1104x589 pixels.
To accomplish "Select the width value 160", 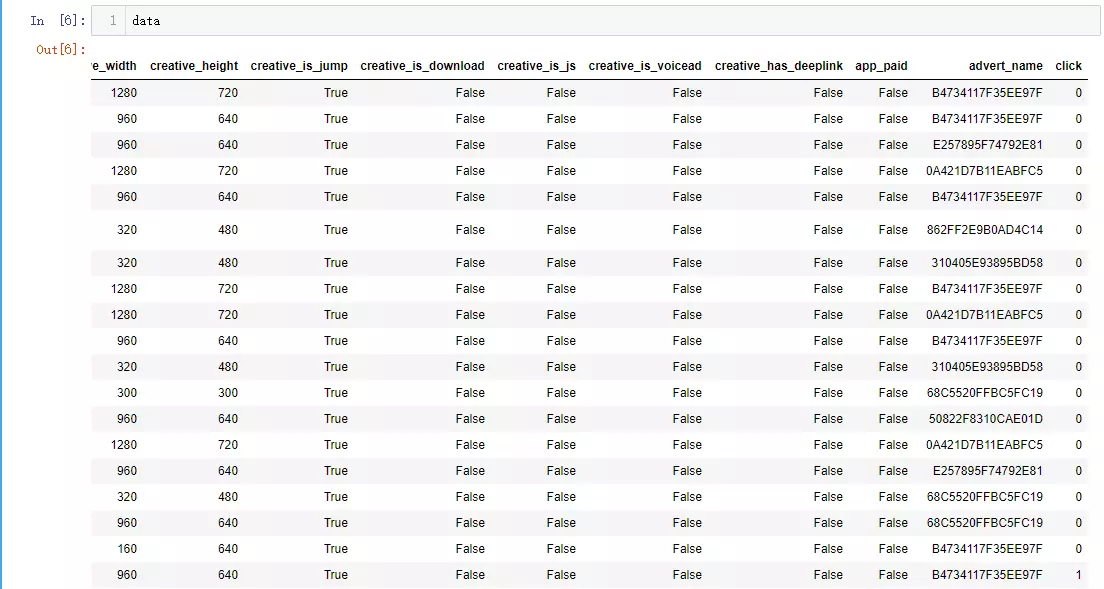I will 127,549.
